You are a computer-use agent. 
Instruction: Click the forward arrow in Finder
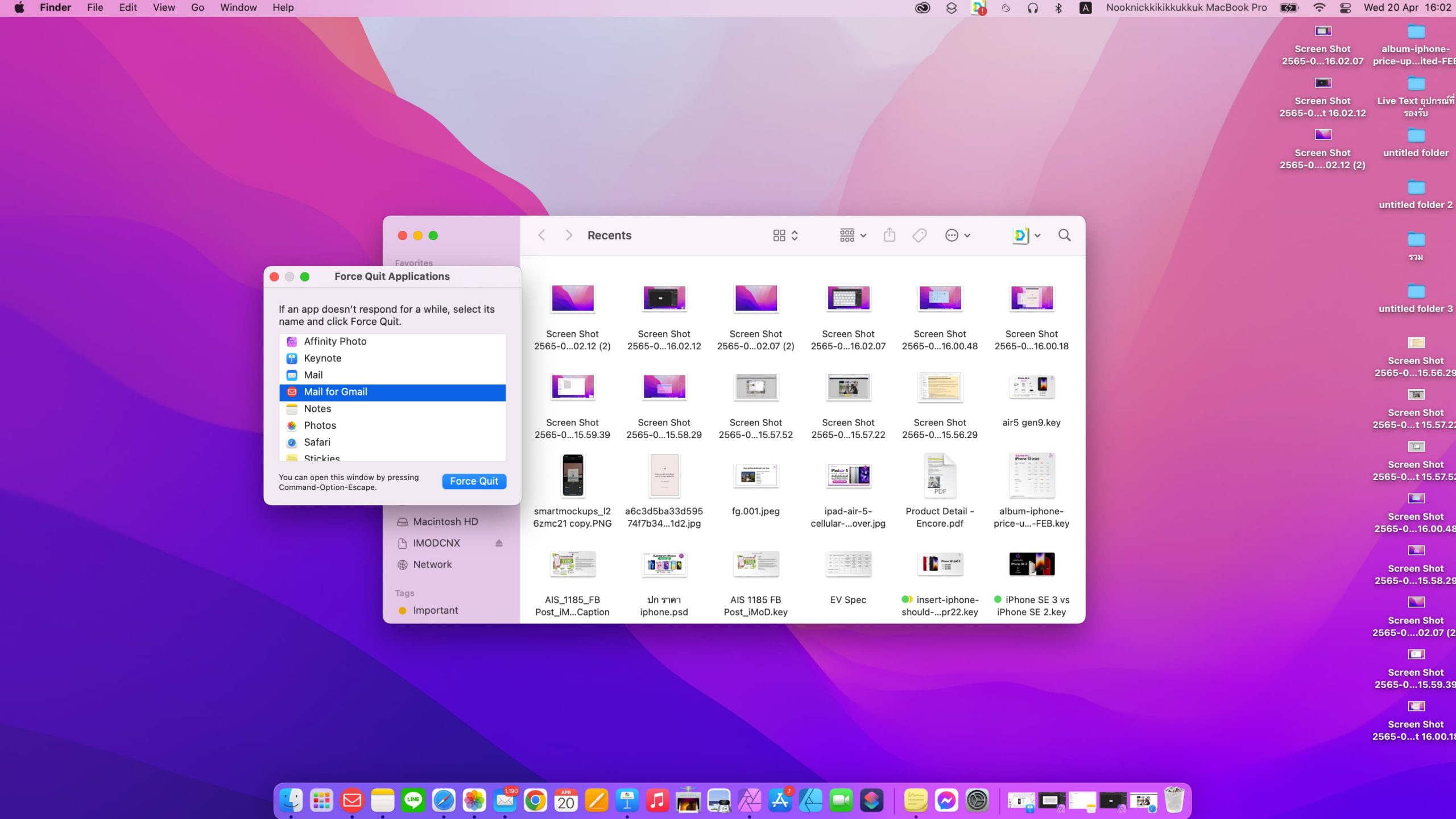click(x=568, y=235)
